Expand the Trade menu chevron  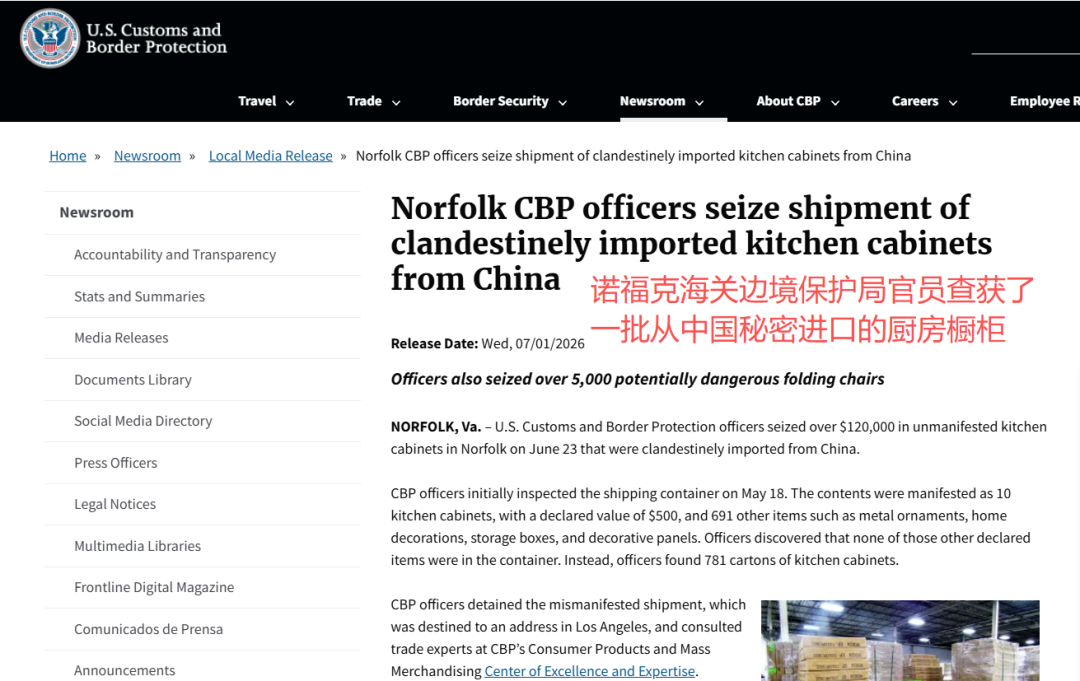(x=396, y=103)
